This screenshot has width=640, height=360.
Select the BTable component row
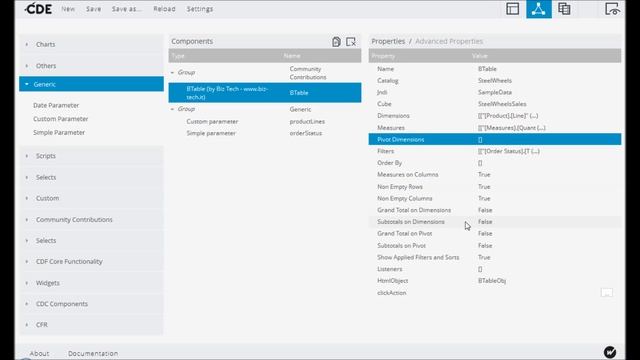[265, 93]
